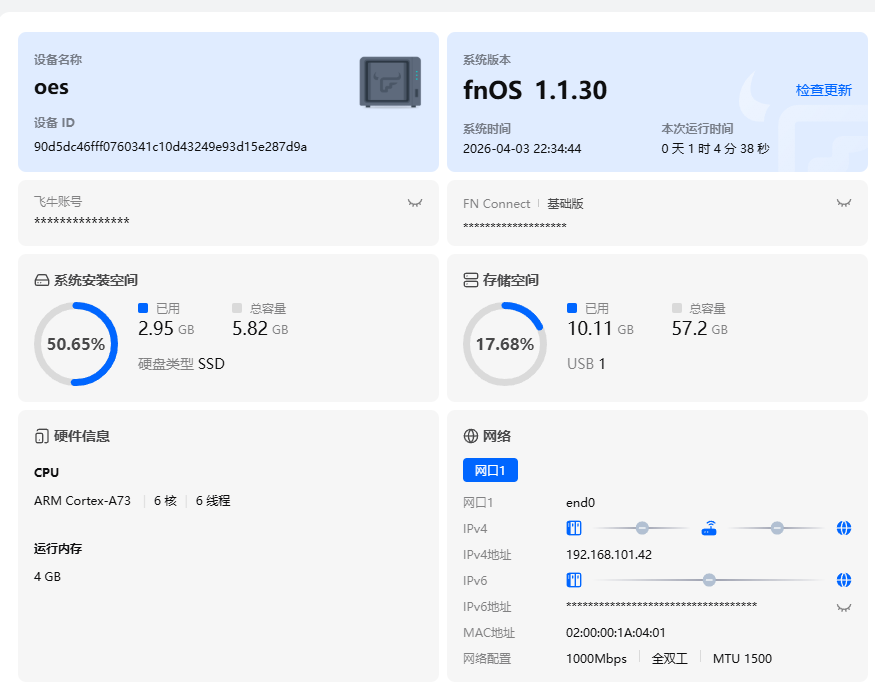Unhide the IPv6地址 using its eye icon
The height and width of the screenshot is (699, 875).
(844, 608)
